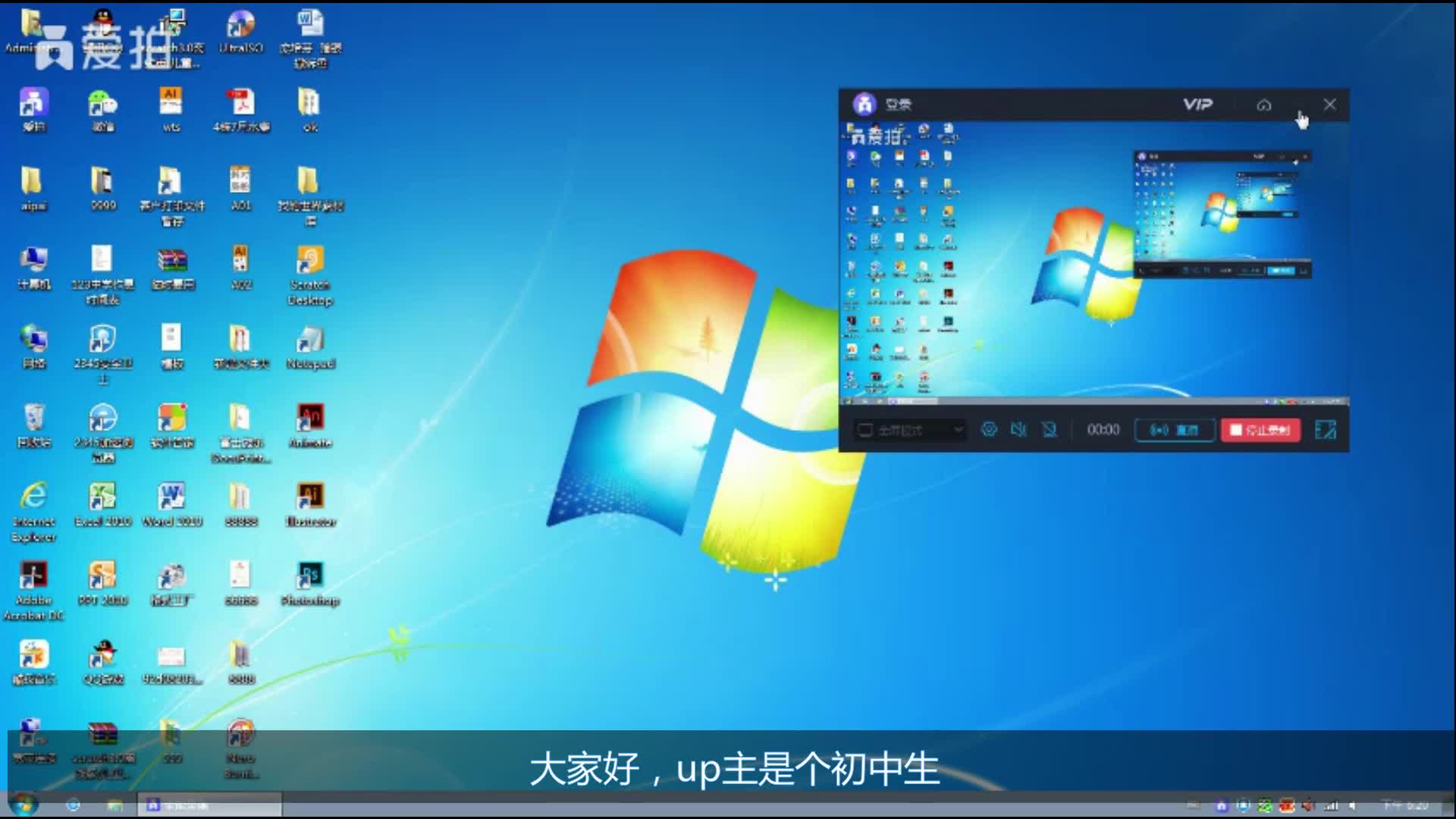This screenshot has height=819, width=1456.
Task: Click the 00:00 recording timer
Action: (1103, 430)
